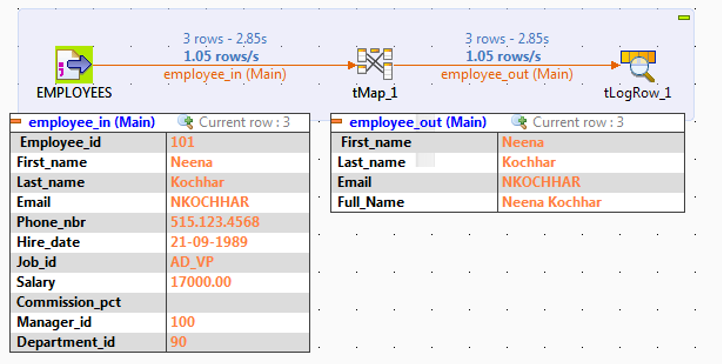This screenshot has height=364, width=722.
Task: Click the employee_out (Main) table title
Action: click(418, 122)
